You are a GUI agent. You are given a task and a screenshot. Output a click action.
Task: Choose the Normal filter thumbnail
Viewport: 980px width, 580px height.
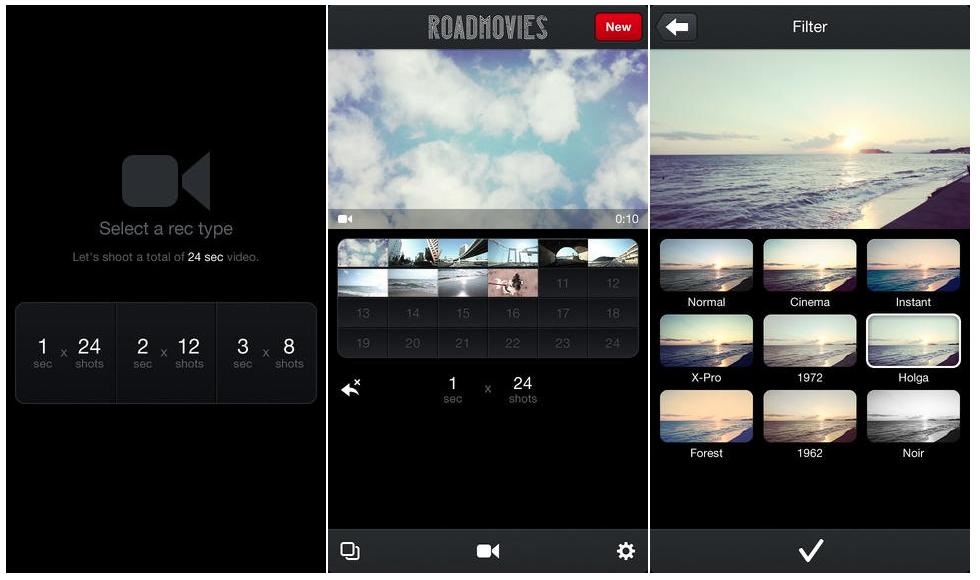(x=706, y=266)
